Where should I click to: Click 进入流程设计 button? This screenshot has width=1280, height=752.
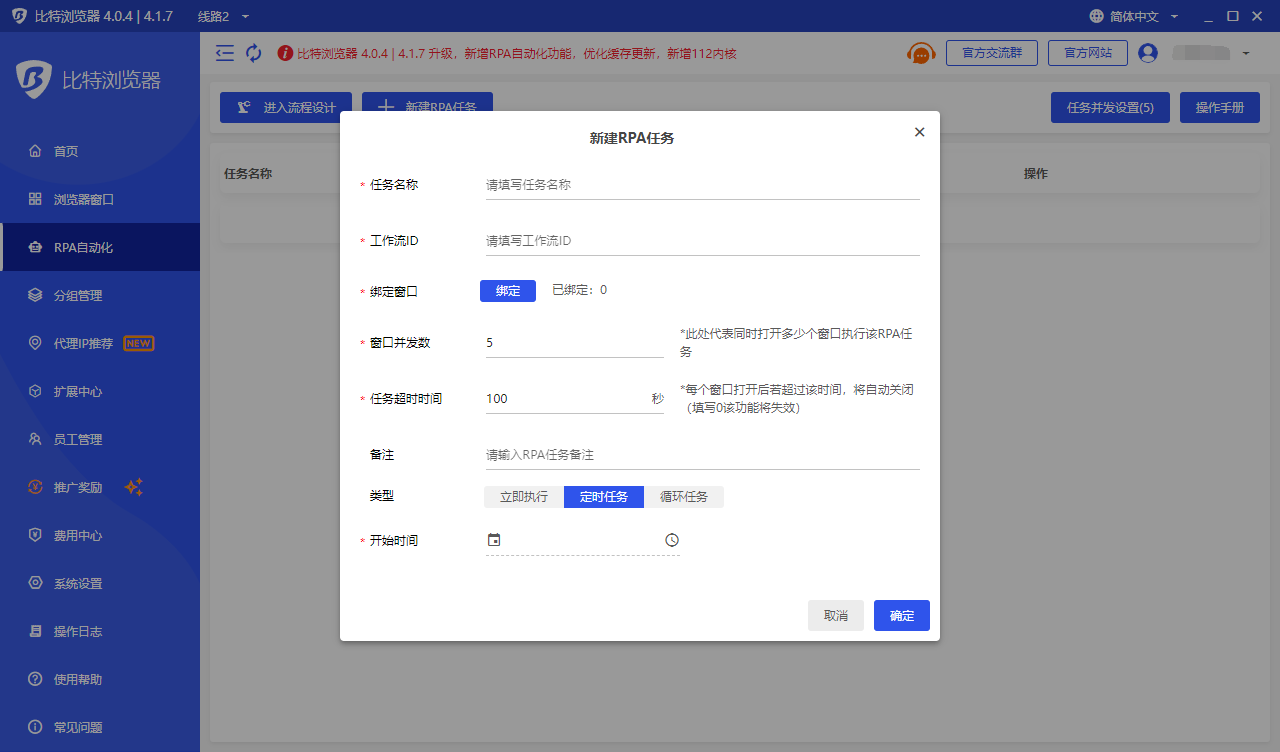286,107
